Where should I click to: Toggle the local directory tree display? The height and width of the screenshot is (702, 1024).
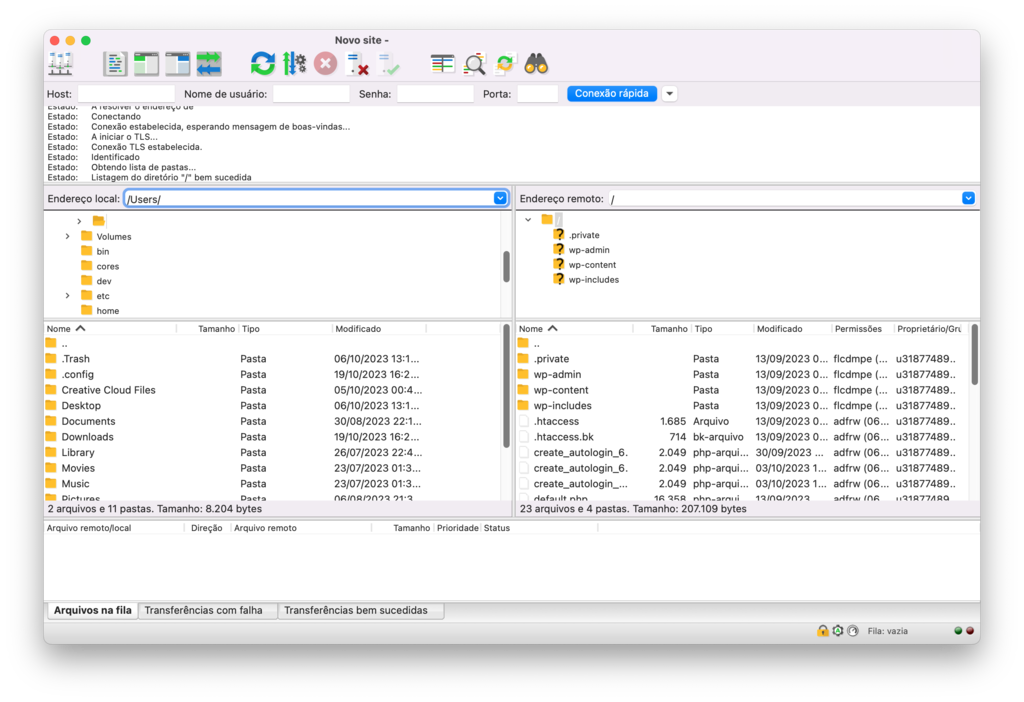pyautogui.click(x=145, y=63)
